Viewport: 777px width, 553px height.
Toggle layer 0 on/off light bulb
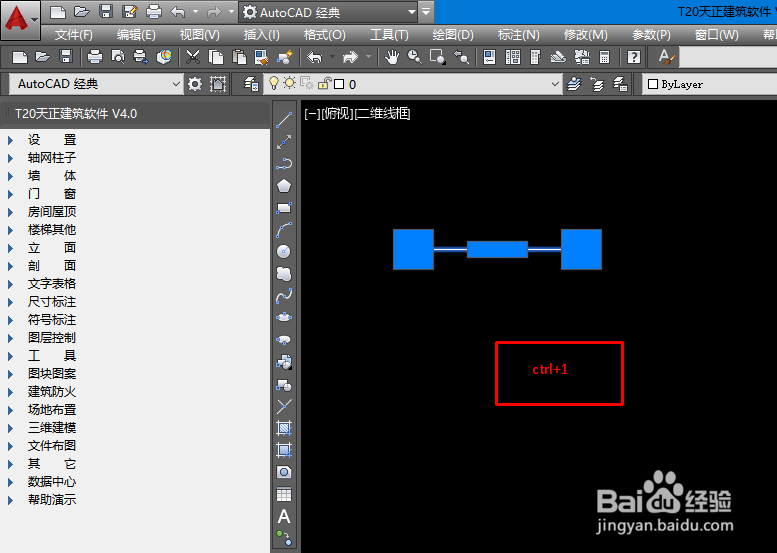coord(274,83)
